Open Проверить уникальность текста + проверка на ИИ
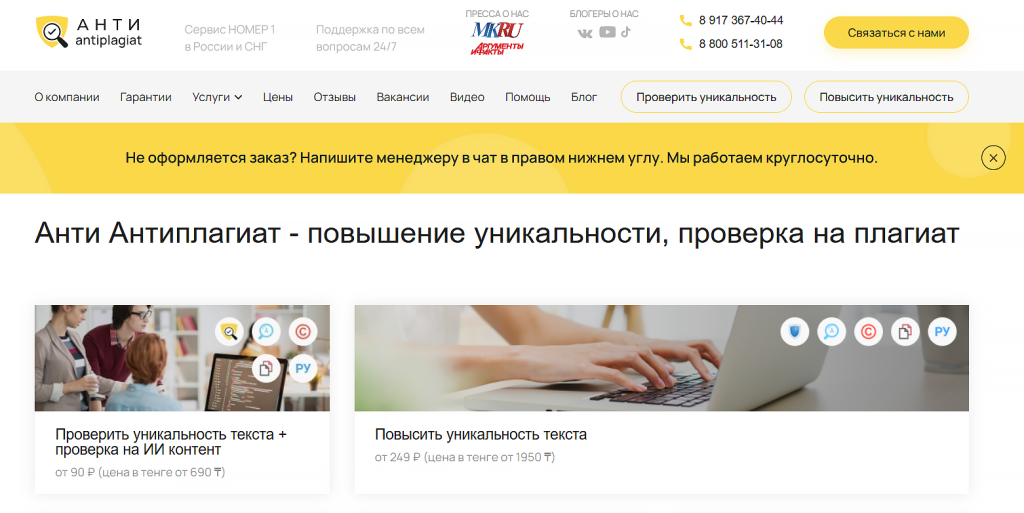Image resolution: width=1024 pixels, height=513 pixels. [170, 442]
